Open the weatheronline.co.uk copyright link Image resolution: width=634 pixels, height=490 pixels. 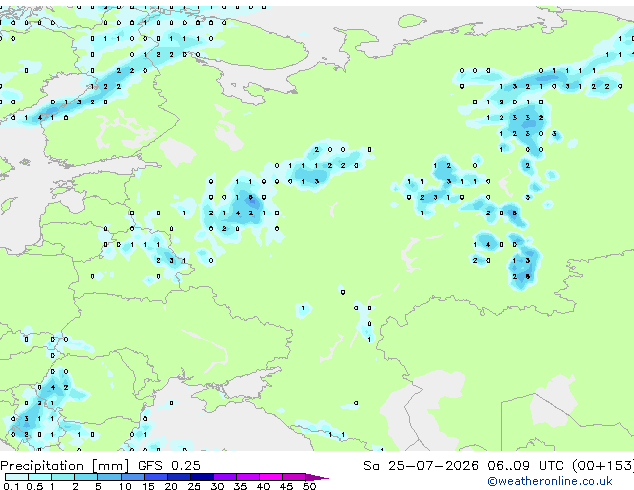pyautogui.click(x=550, y=481)
